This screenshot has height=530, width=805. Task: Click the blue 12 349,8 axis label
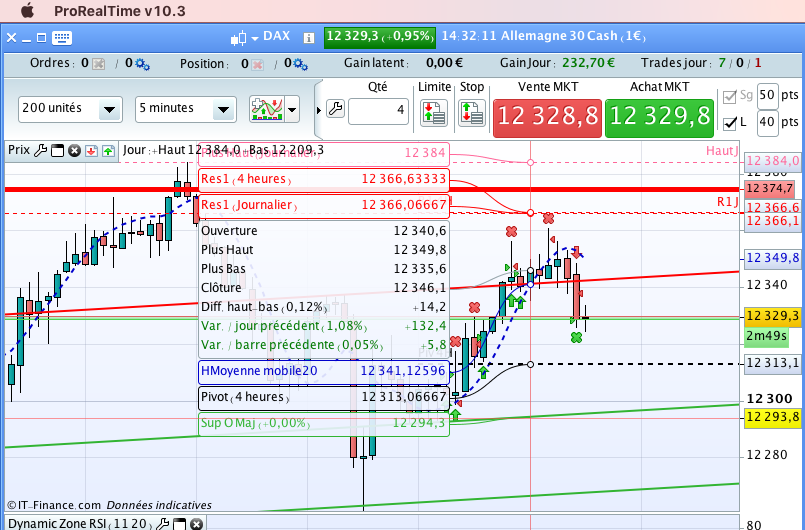click(x=773, y=257)
